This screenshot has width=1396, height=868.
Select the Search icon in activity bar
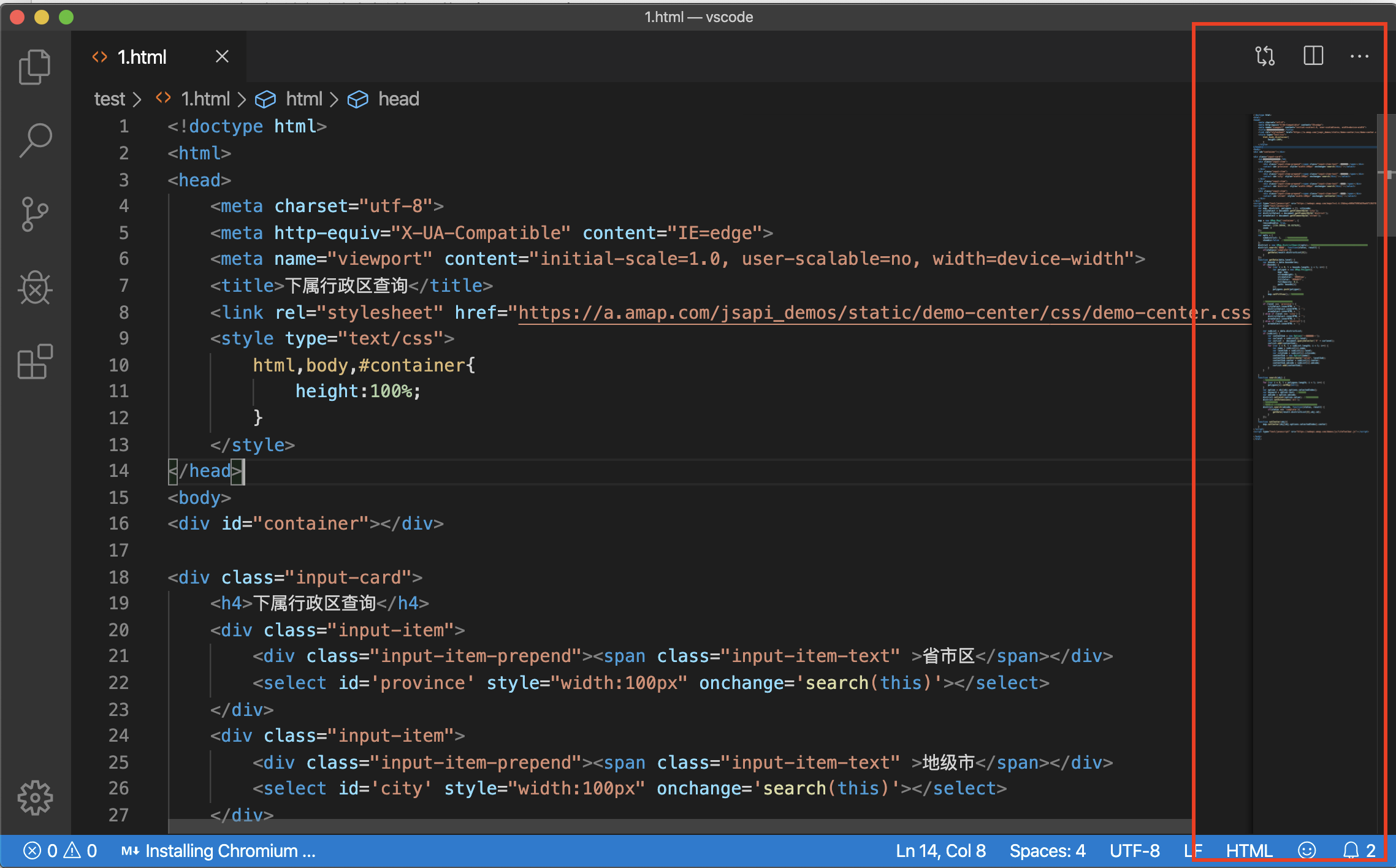(x=35, y=140)
